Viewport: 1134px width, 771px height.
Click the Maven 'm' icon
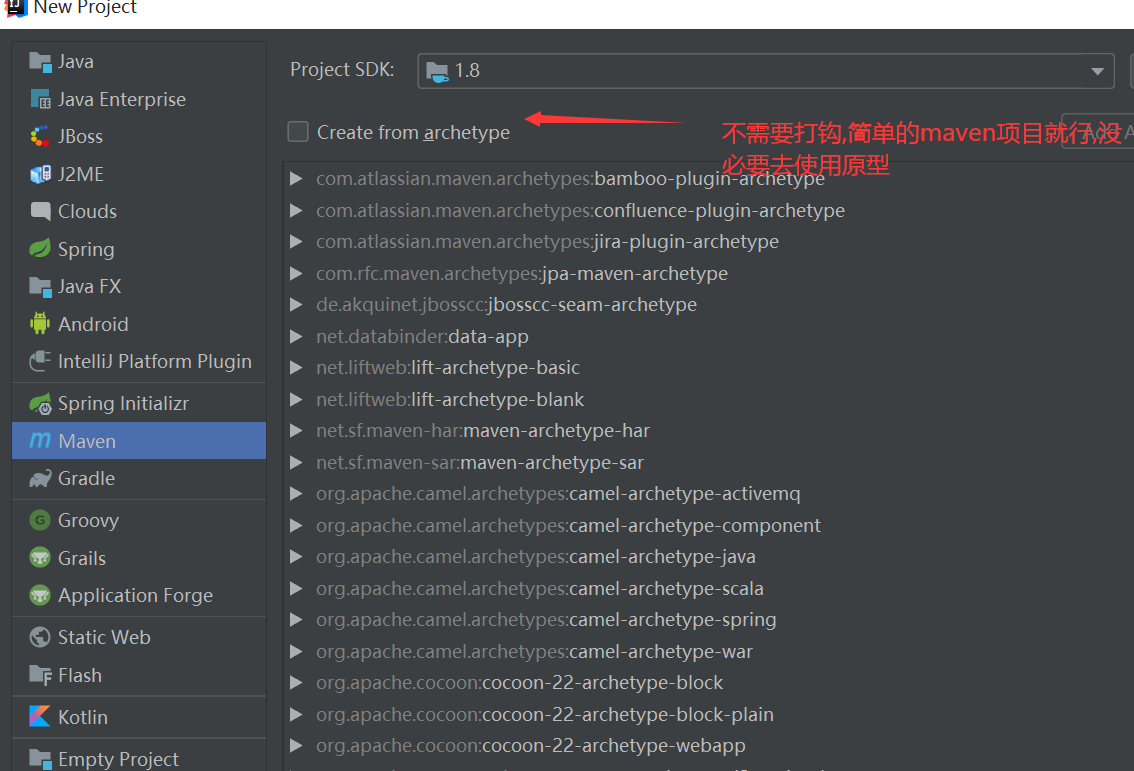tap(40, 440)
